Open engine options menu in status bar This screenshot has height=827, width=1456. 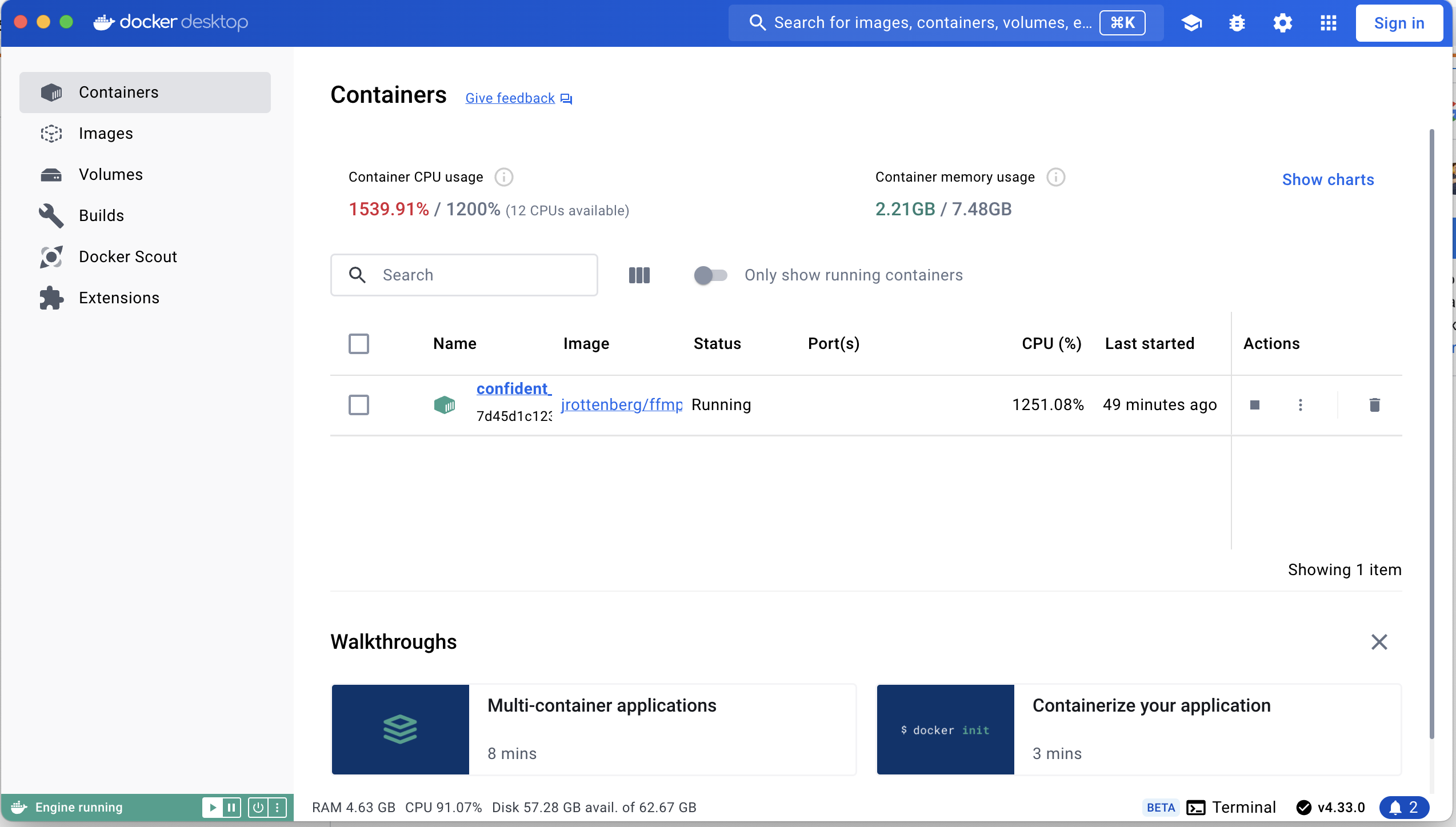click(x=277, y=807)
